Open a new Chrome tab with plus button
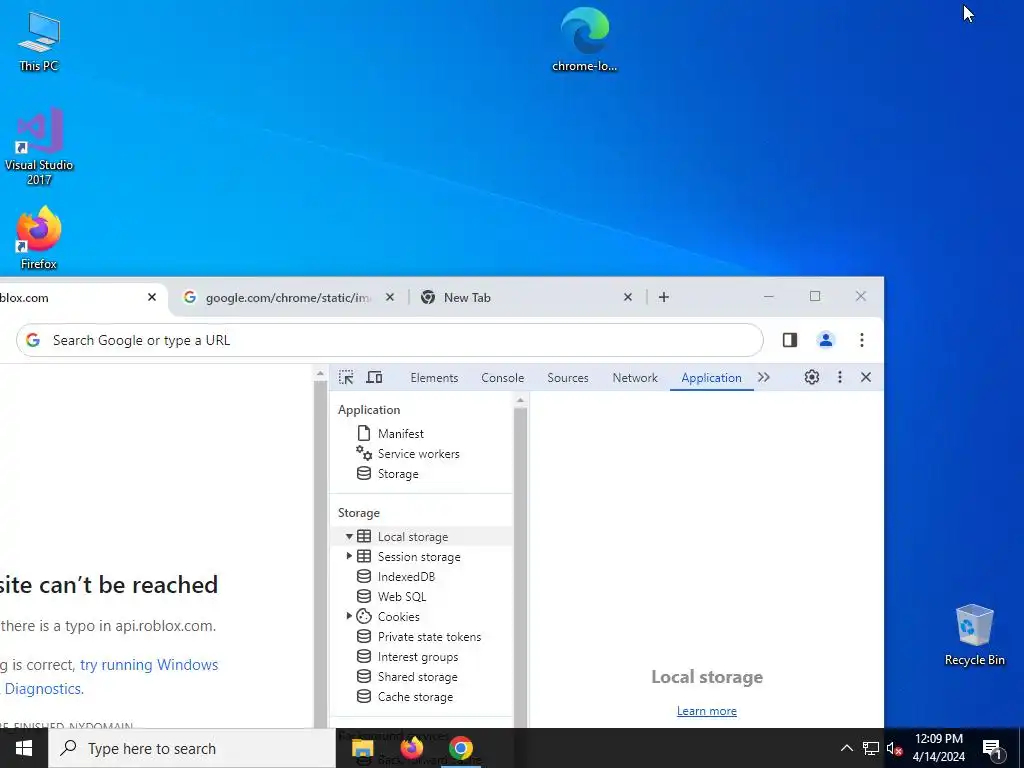Image resolution: width=1024 pixels, height=768 pixels. 664,297
